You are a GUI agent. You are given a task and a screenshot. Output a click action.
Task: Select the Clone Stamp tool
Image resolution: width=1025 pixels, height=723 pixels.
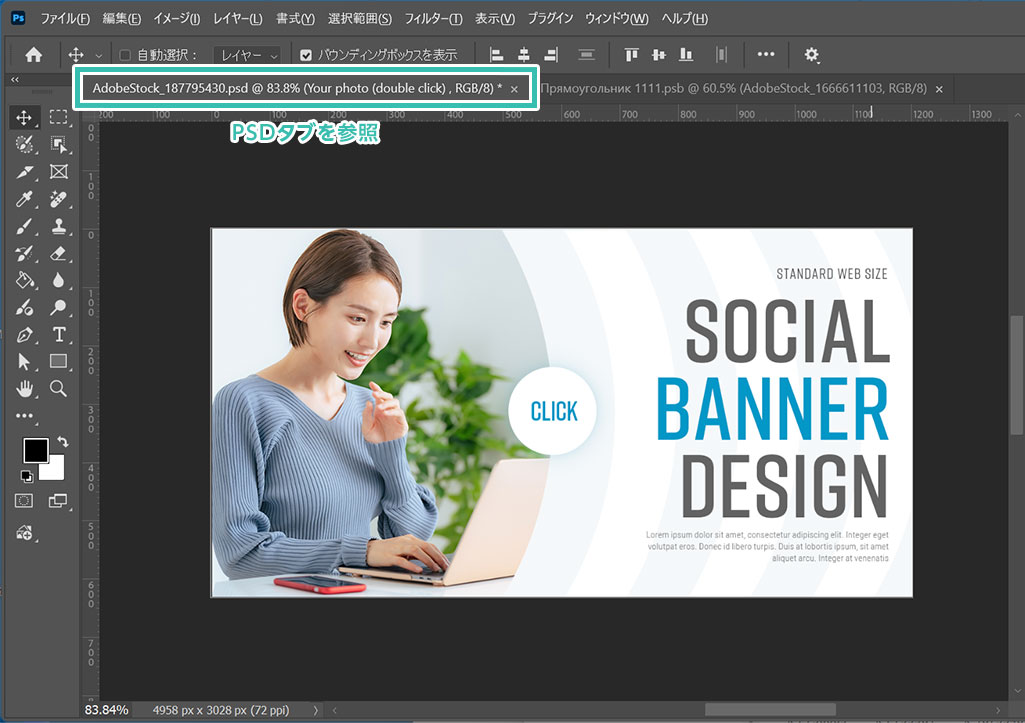click(58, 226)
